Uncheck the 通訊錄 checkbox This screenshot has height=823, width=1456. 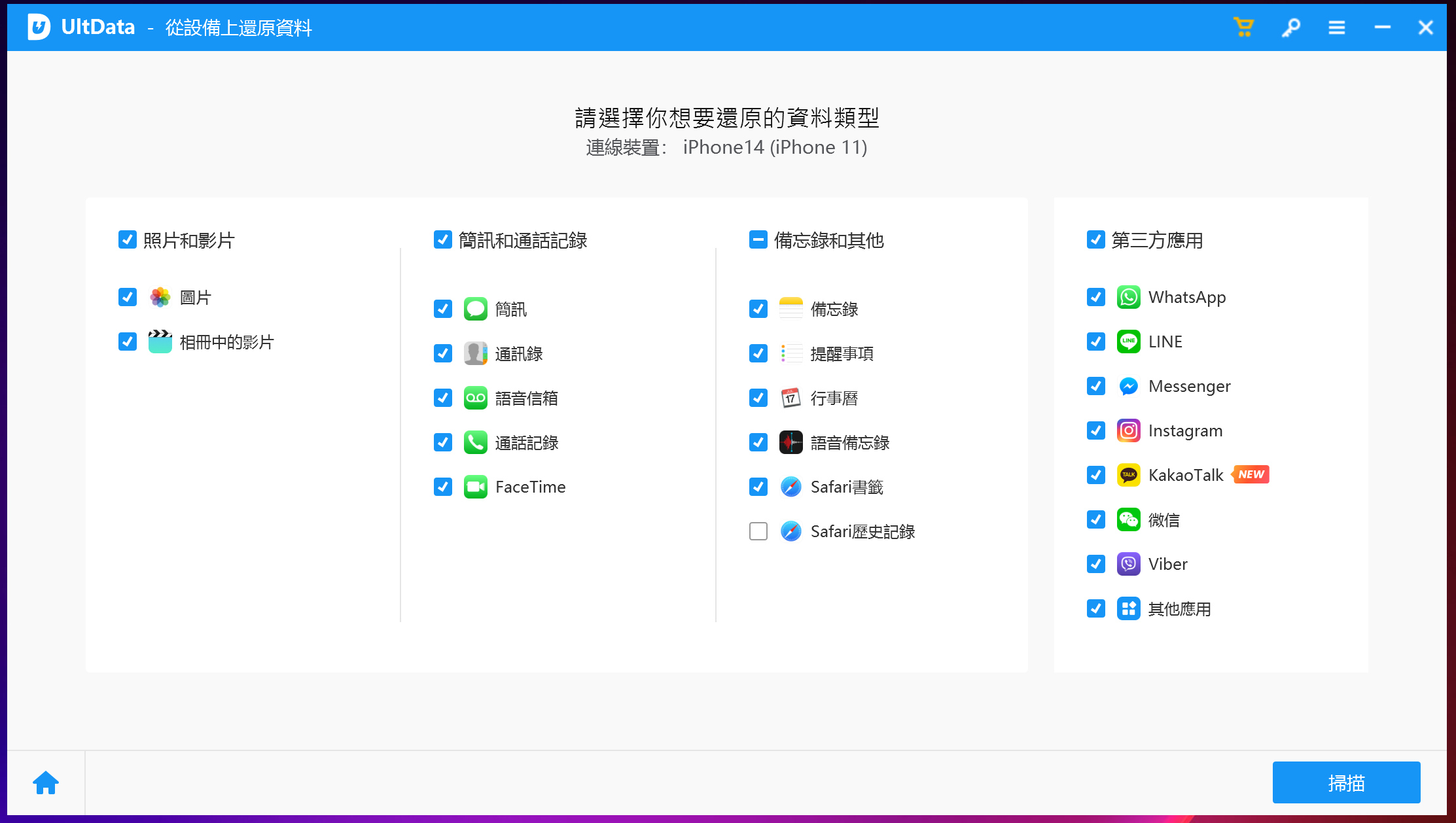click(x=443, y=353)
